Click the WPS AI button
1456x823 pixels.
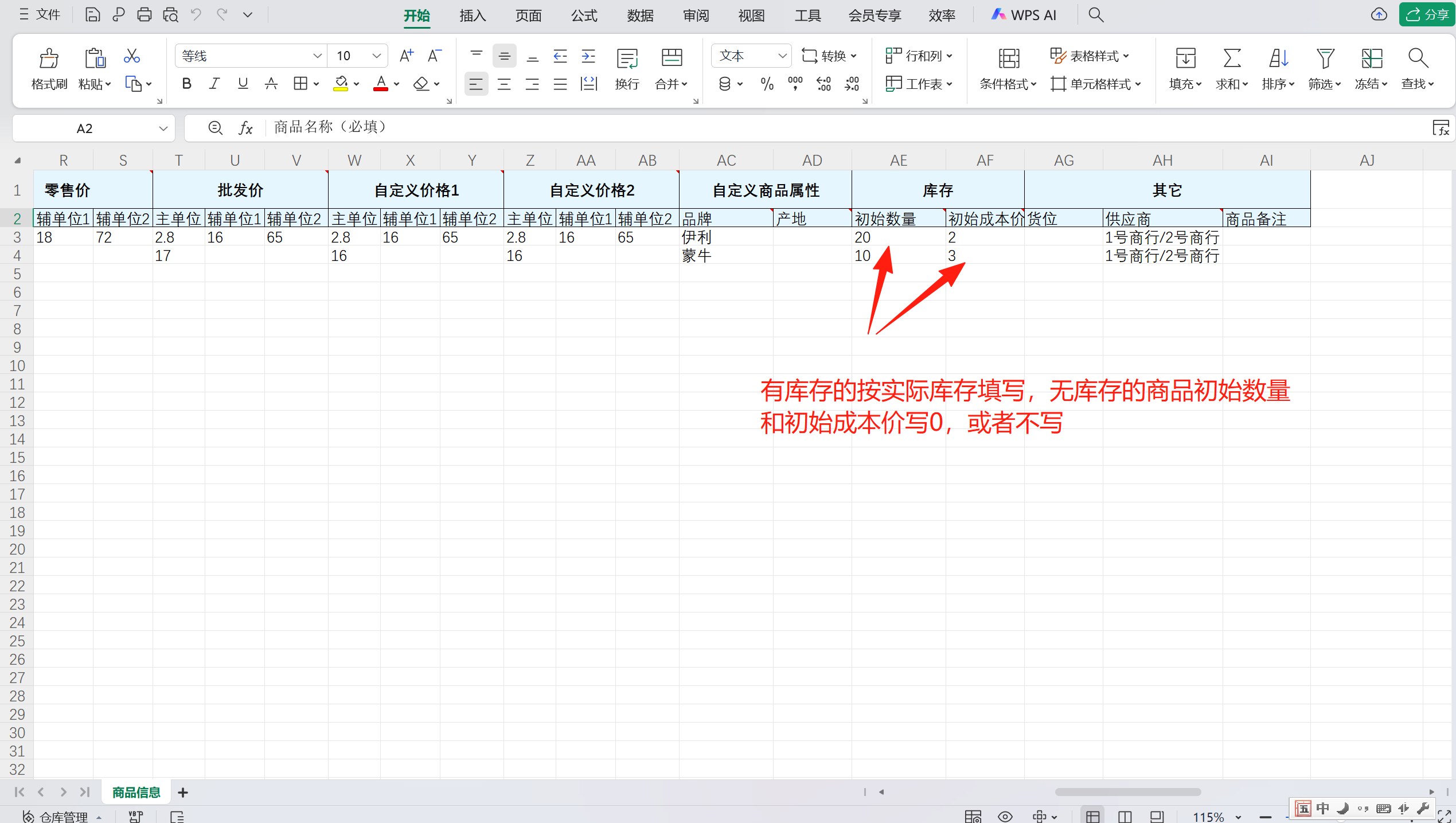pos(1024,15)
